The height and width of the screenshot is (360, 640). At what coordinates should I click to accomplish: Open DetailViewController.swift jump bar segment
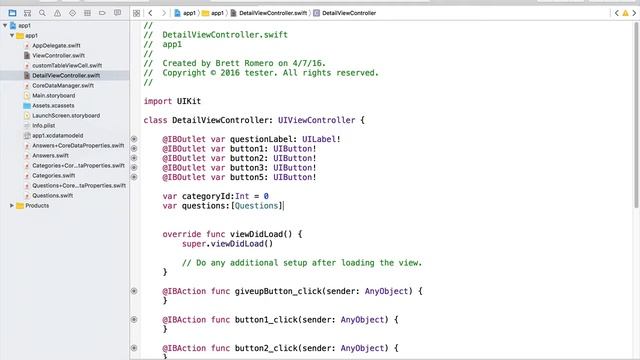coord(269,13)
